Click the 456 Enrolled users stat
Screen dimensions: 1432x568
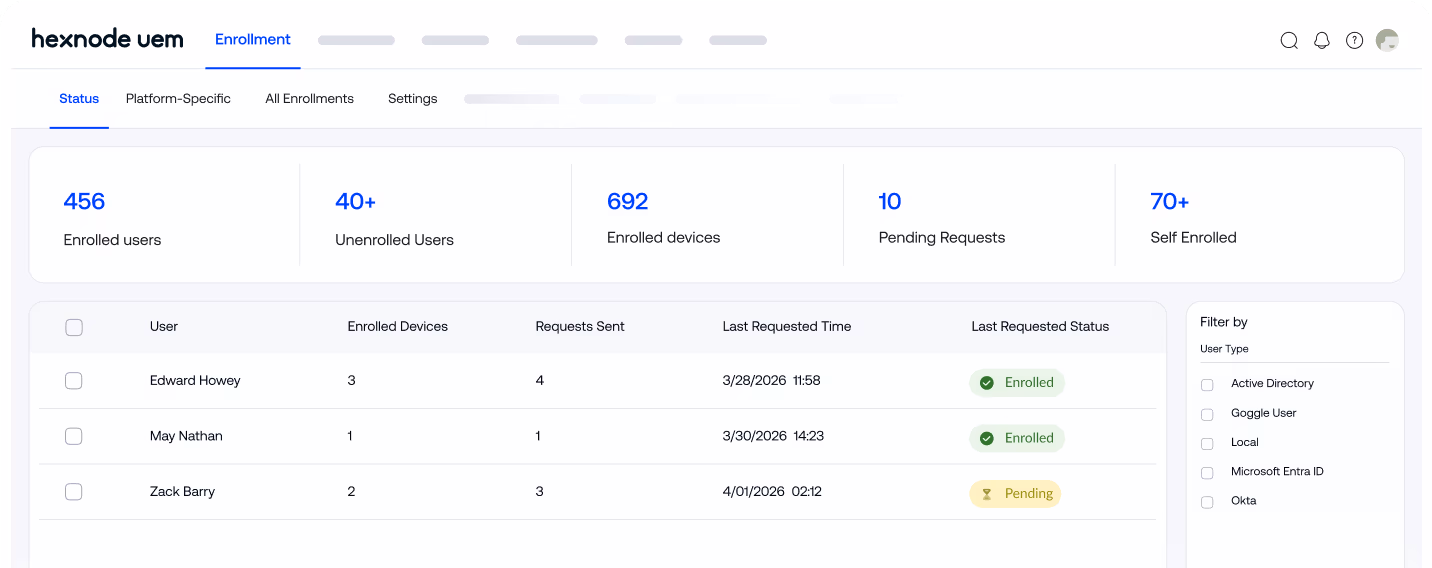(112, 218)
